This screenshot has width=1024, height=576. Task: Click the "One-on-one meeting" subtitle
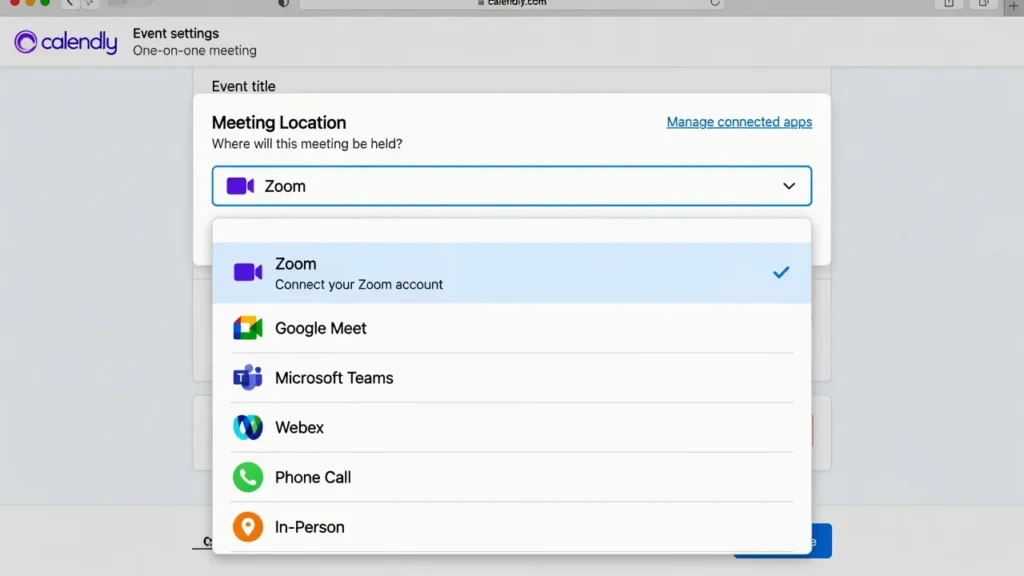(195, 50)
